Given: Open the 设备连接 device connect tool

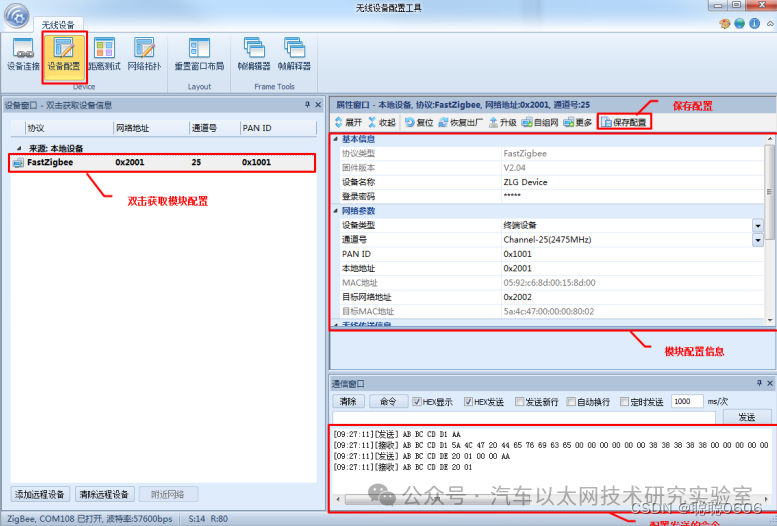Looking at the screenshot, I should point(23,54).
